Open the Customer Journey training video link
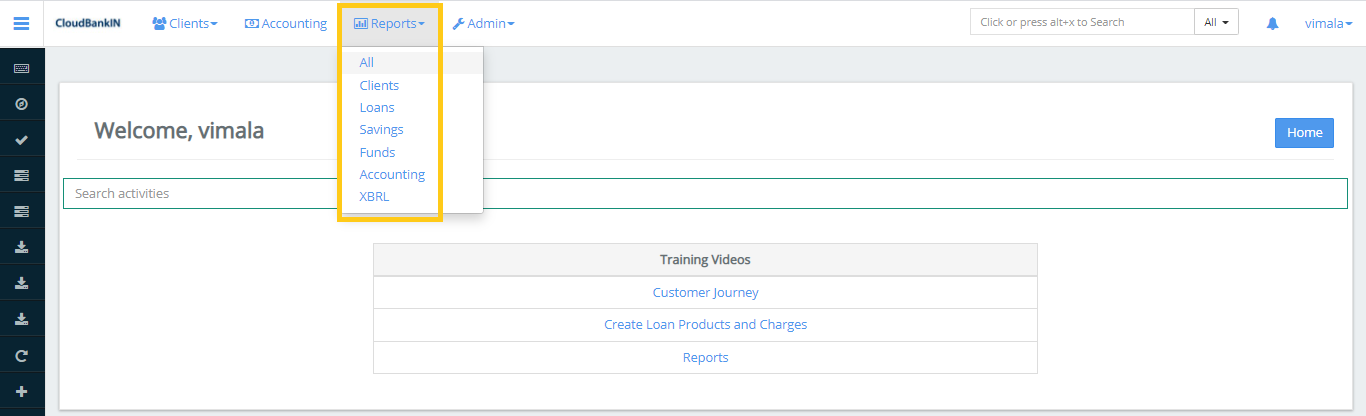1366x416 pixels. (x=705, y=292)
